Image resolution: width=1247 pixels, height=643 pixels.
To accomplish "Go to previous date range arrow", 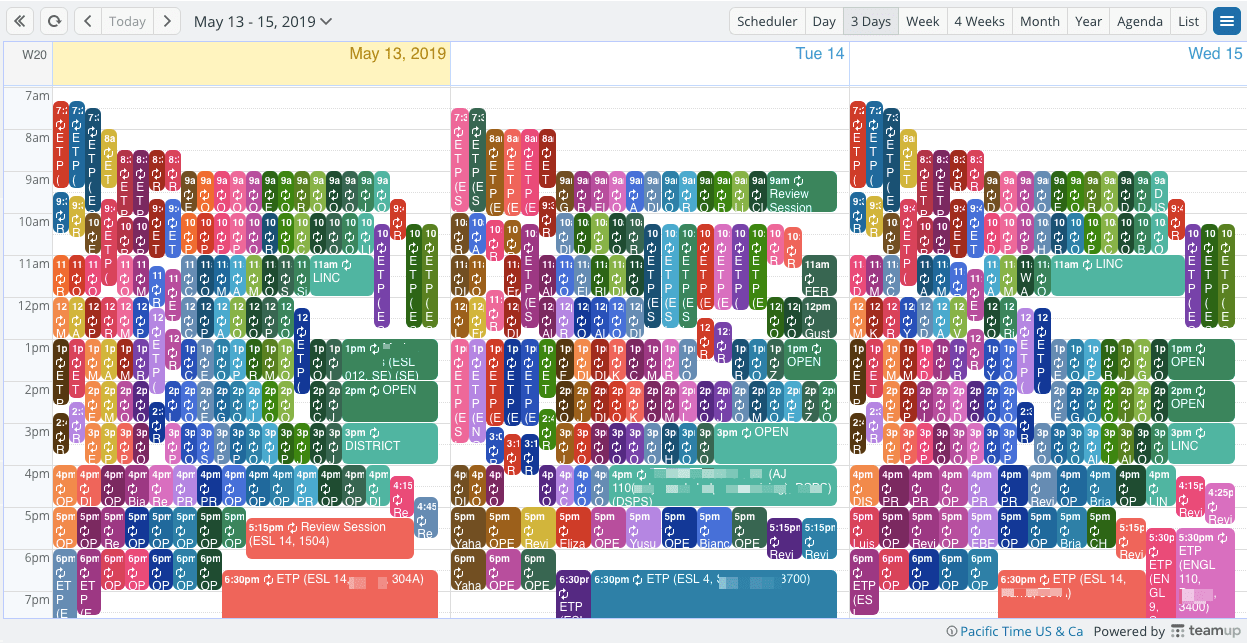I will coord(88,21).
